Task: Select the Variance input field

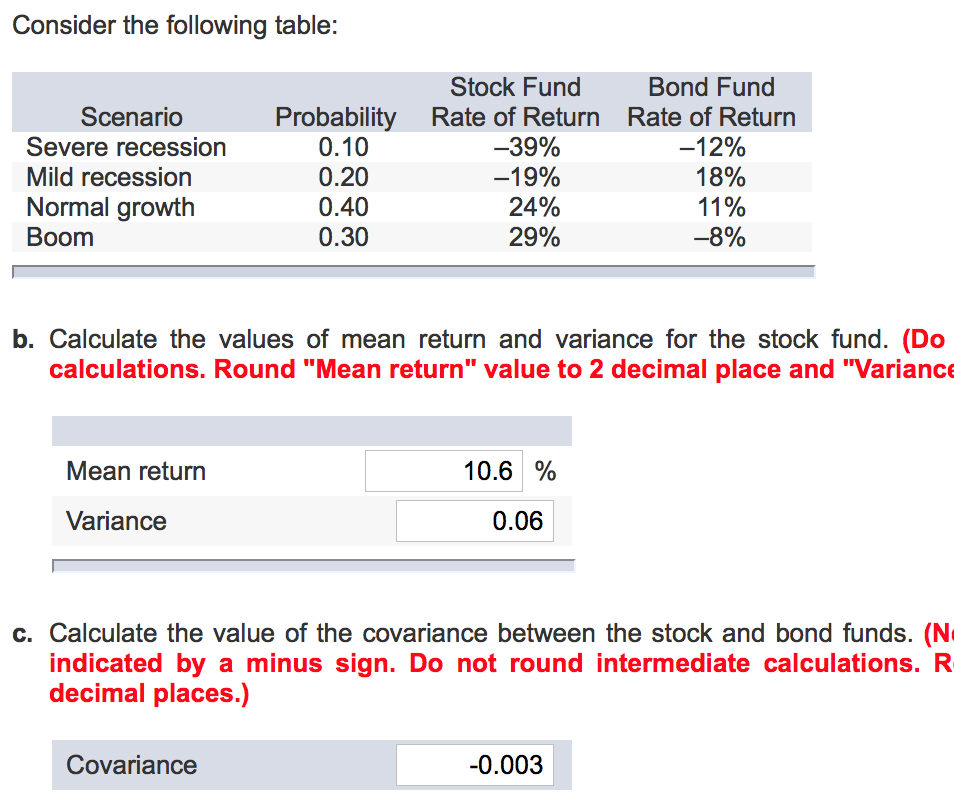Action: [x=474, y=520]
